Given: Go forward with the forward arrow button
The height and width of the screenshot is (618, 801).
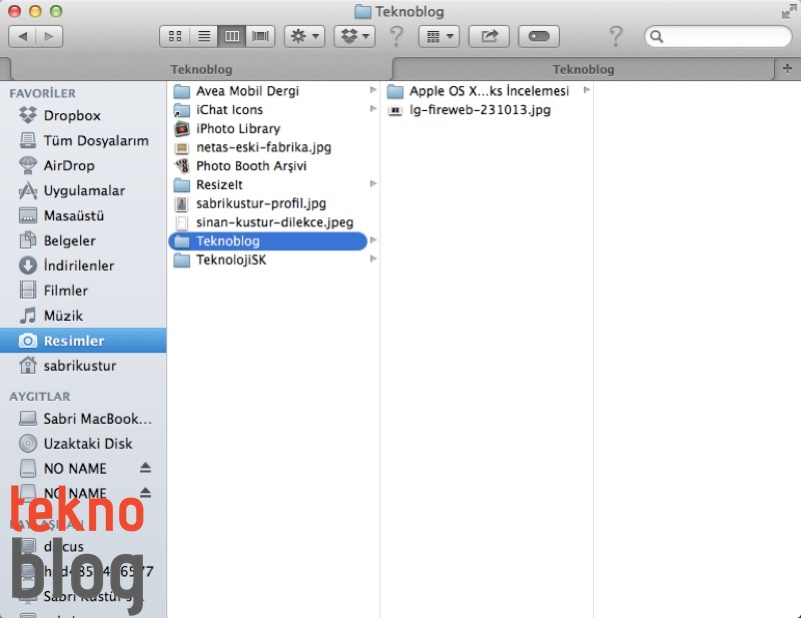Looking at the screenshot, I should 49,36.
